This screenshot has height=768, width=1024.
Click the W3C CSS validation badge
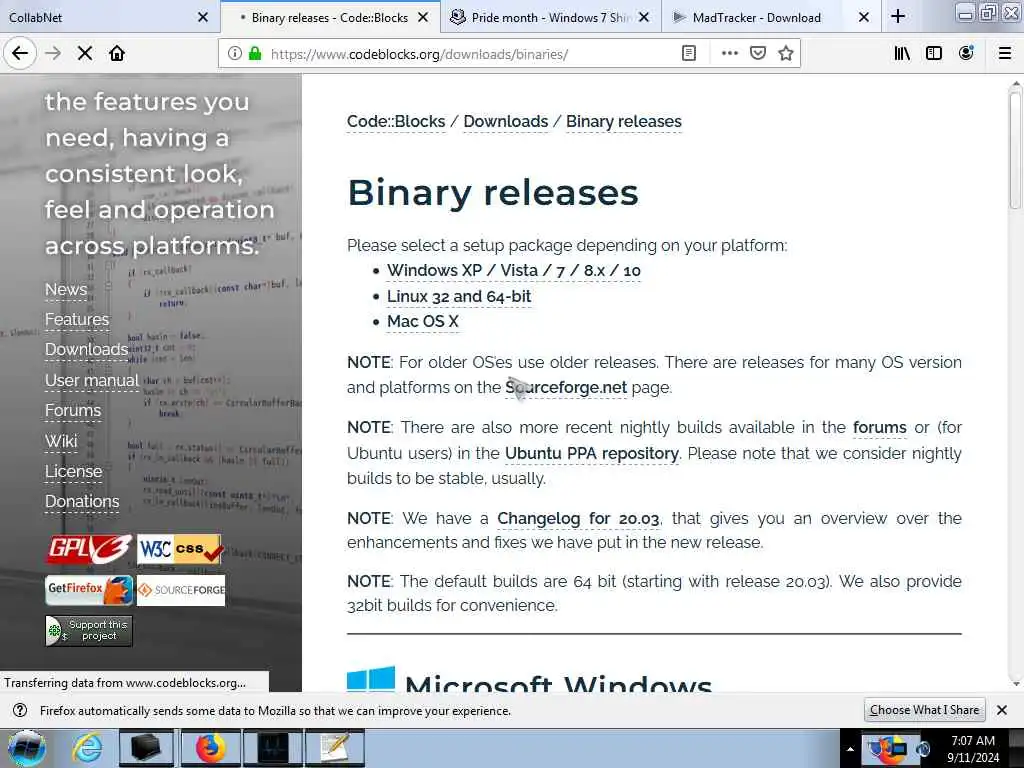pyautogui.click(x=180, y=549)
